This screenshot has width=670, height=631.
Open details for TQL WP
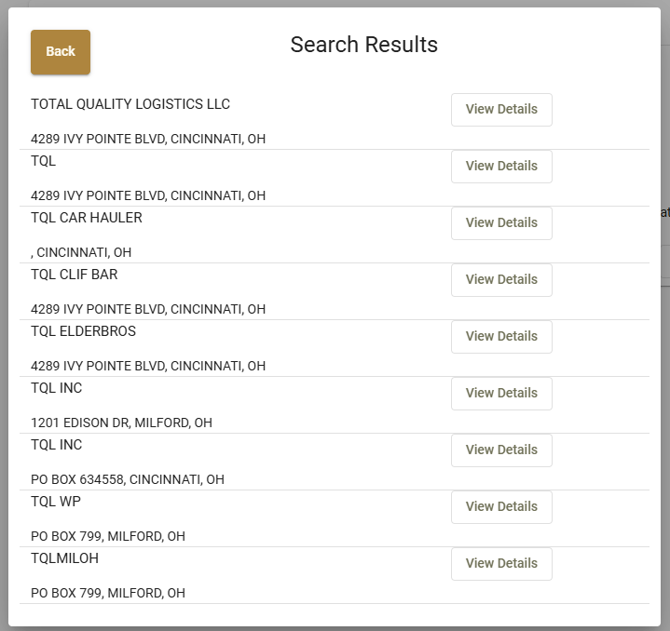point(502,508)
